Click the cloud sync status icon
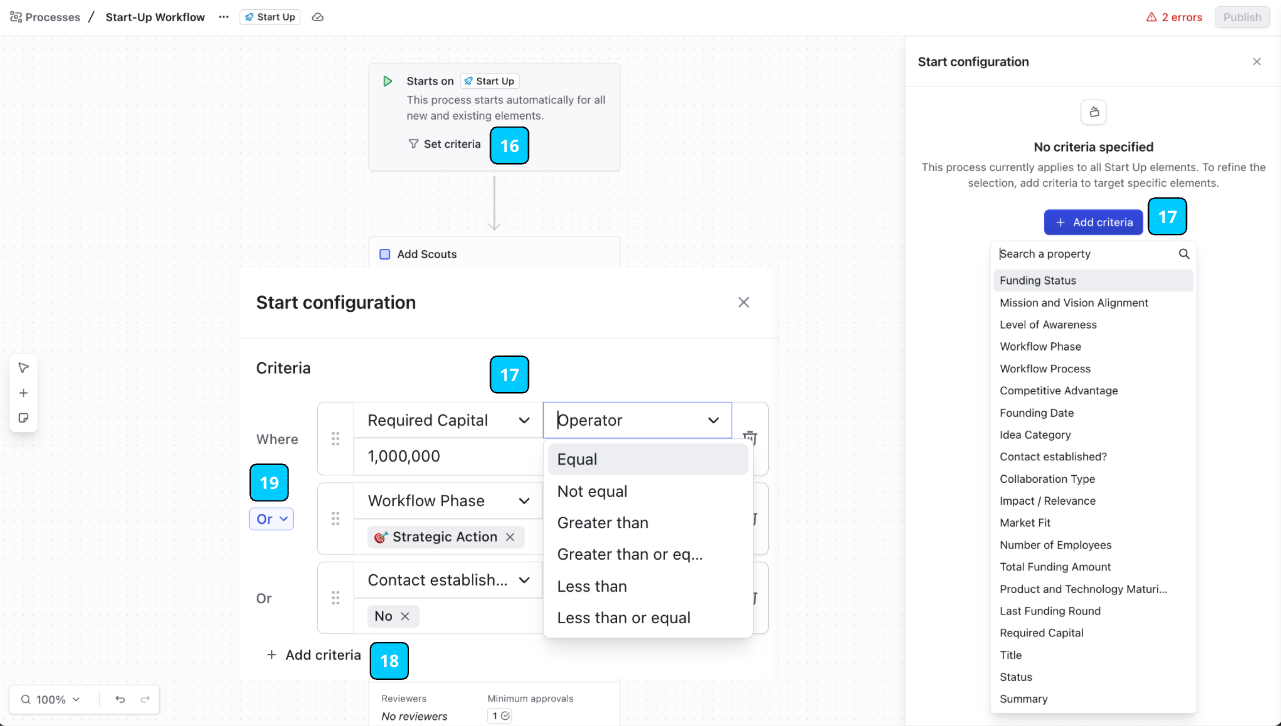 pos(318,17)
